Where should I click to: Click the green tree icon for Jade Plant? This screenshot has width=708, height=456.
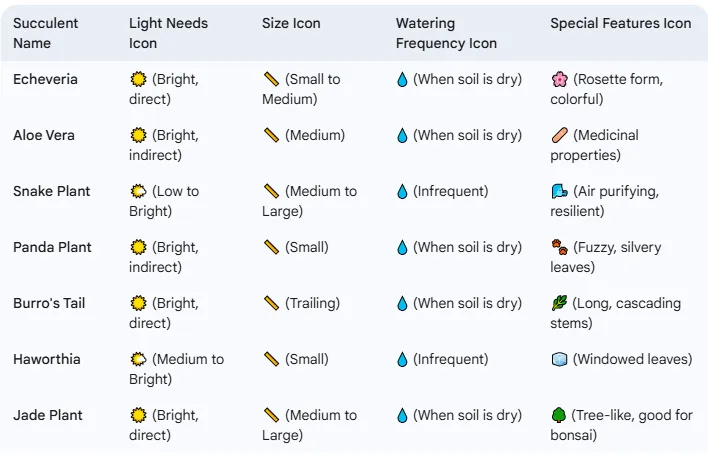559,415
